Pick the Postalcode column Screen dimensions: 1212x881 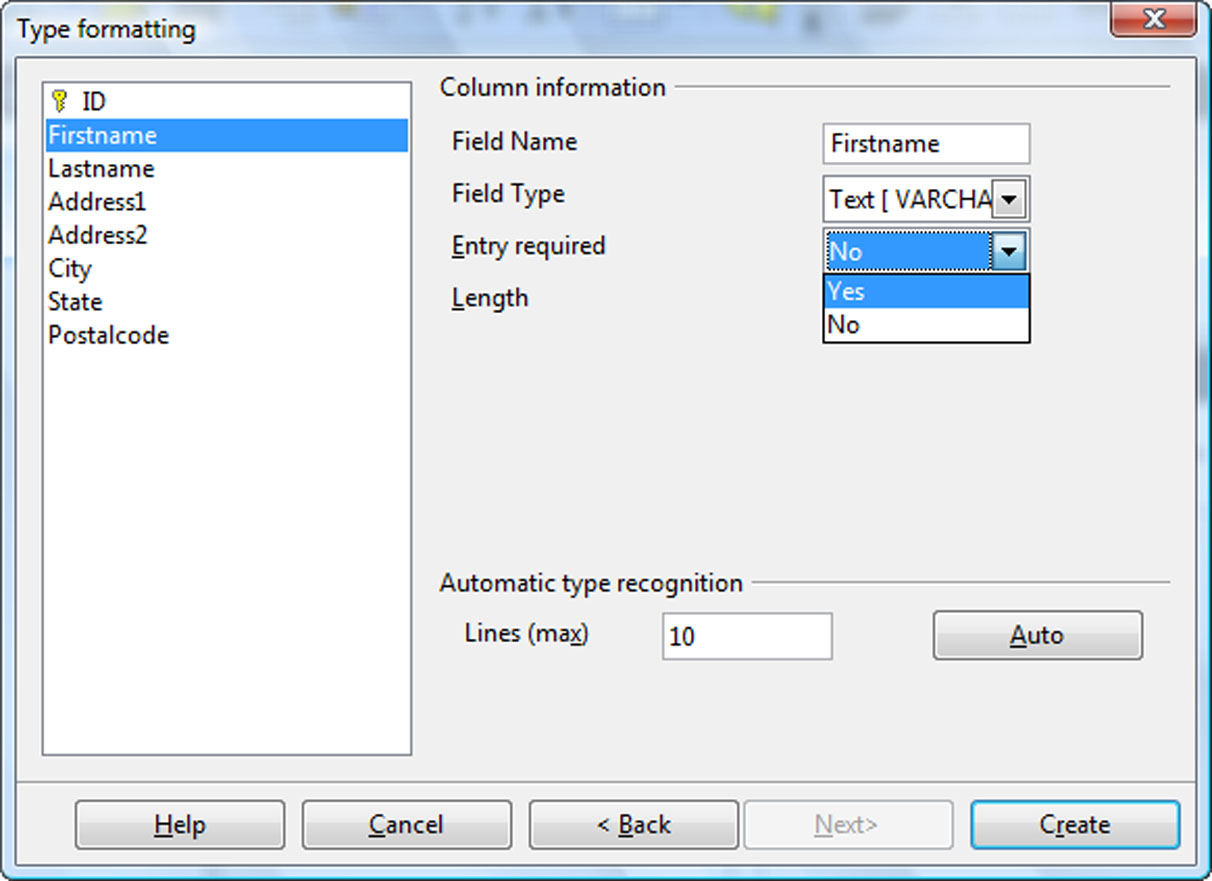108,335
